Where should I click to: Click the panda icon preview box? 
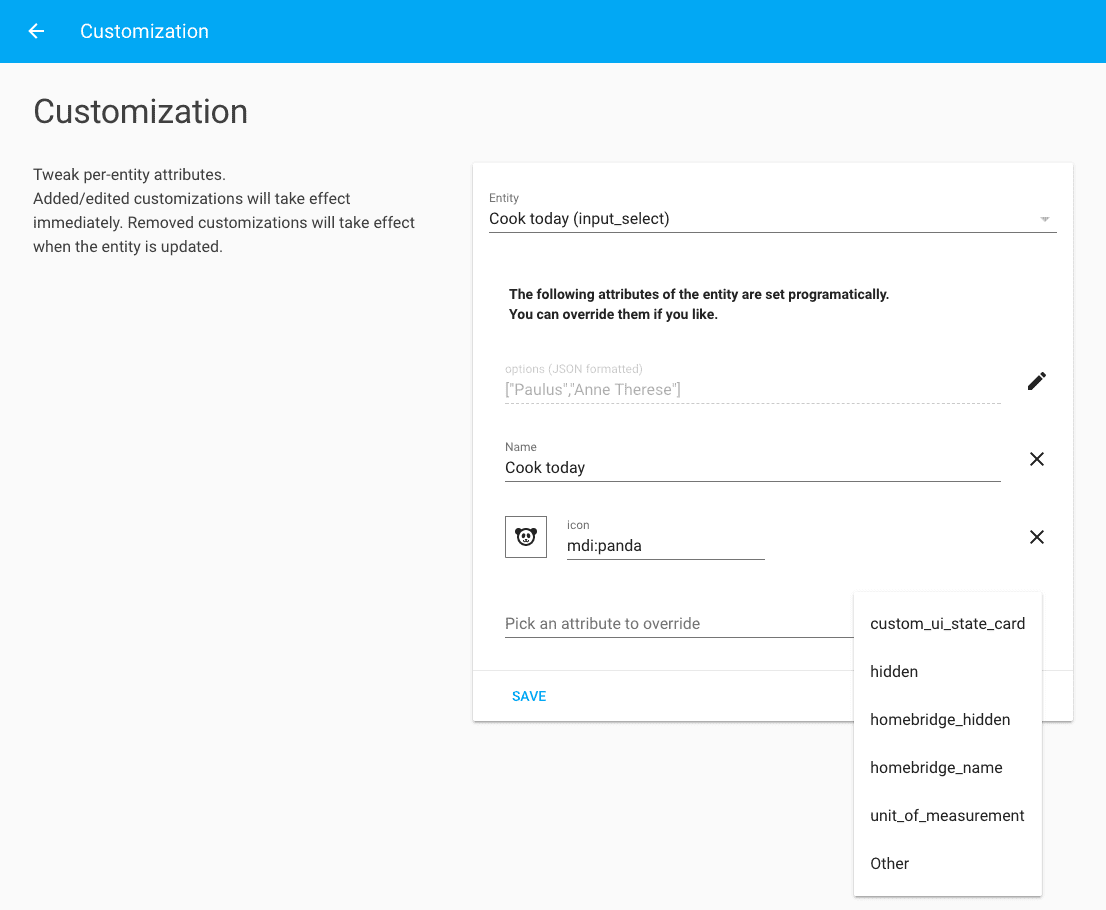[x=526, y=537]
